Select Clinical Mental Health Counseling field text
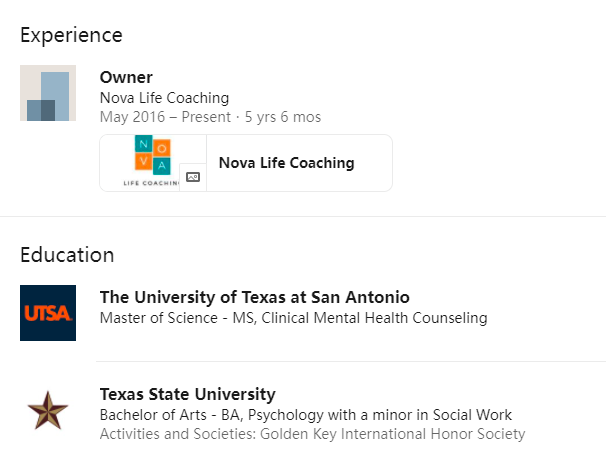606x457 pixels. click(x=374, y=318)
